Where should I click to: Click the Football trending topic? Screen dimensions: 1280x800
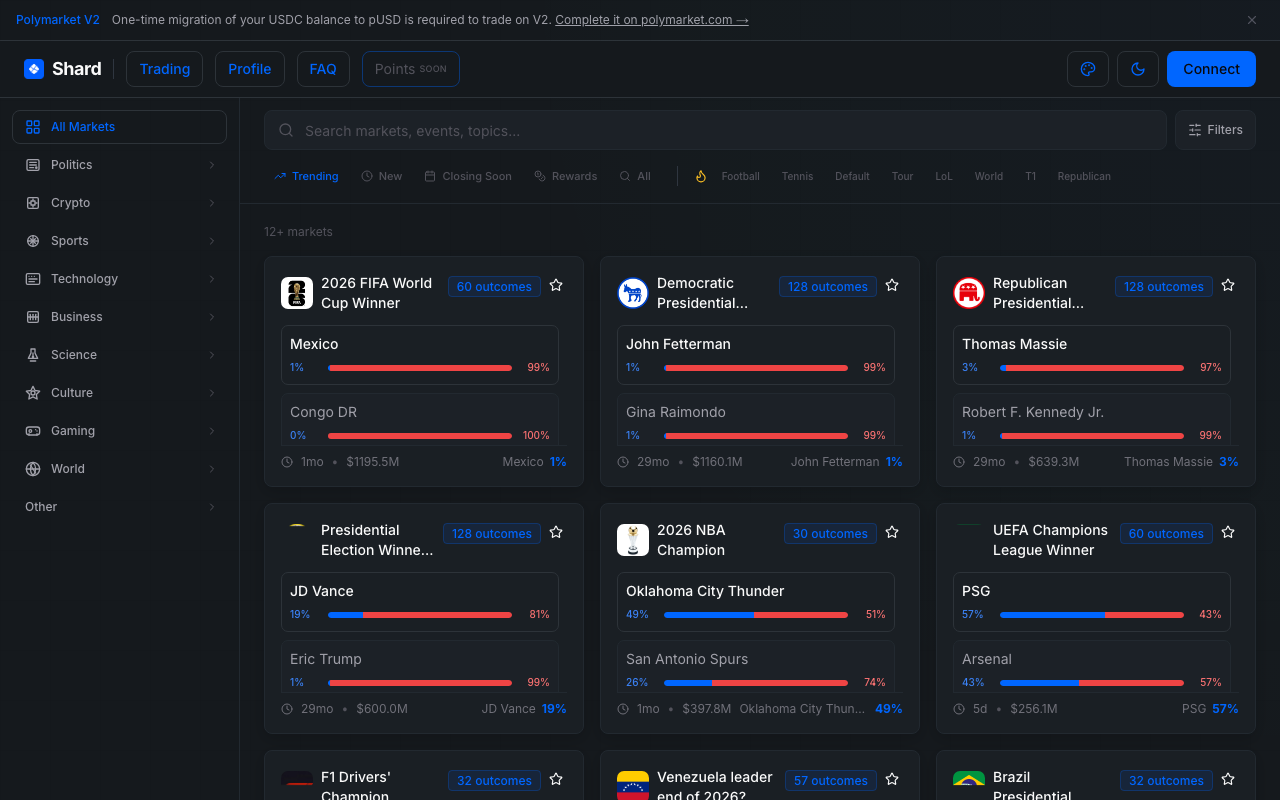[x=741, y=176]
